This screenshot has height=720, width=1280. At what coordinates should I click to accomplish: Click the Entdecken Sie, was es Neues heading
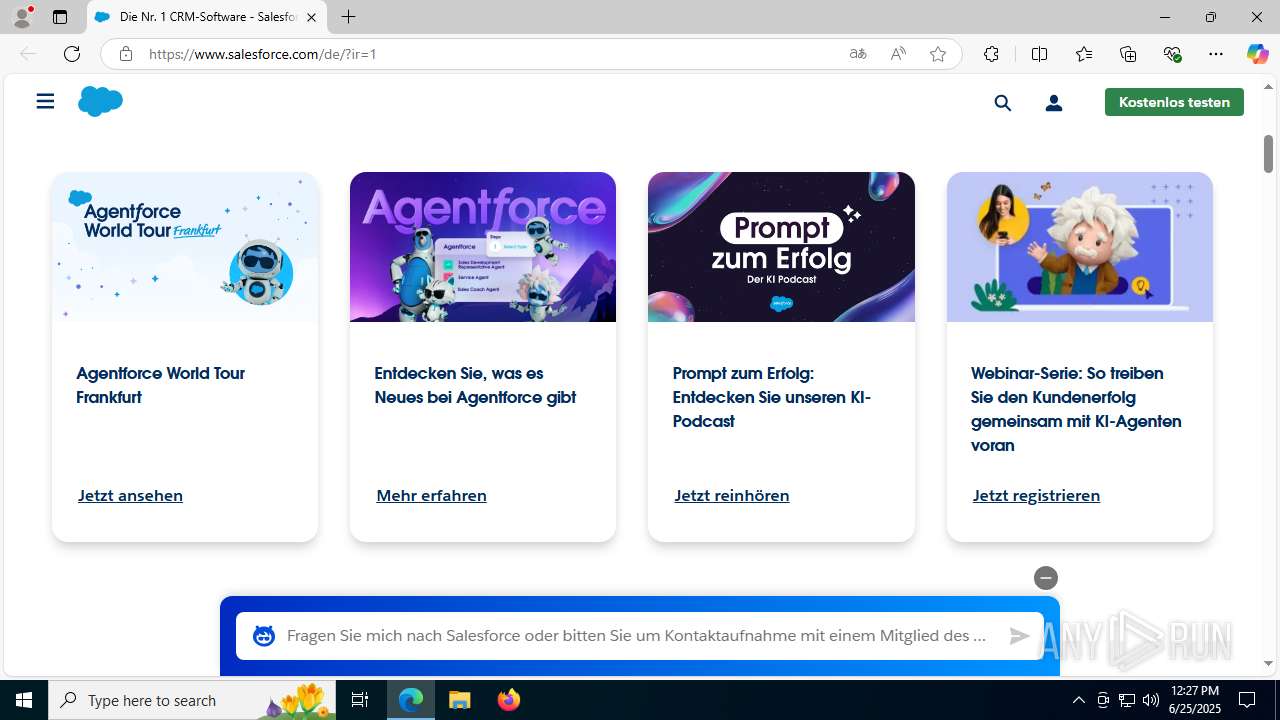[x=475, y=385]
